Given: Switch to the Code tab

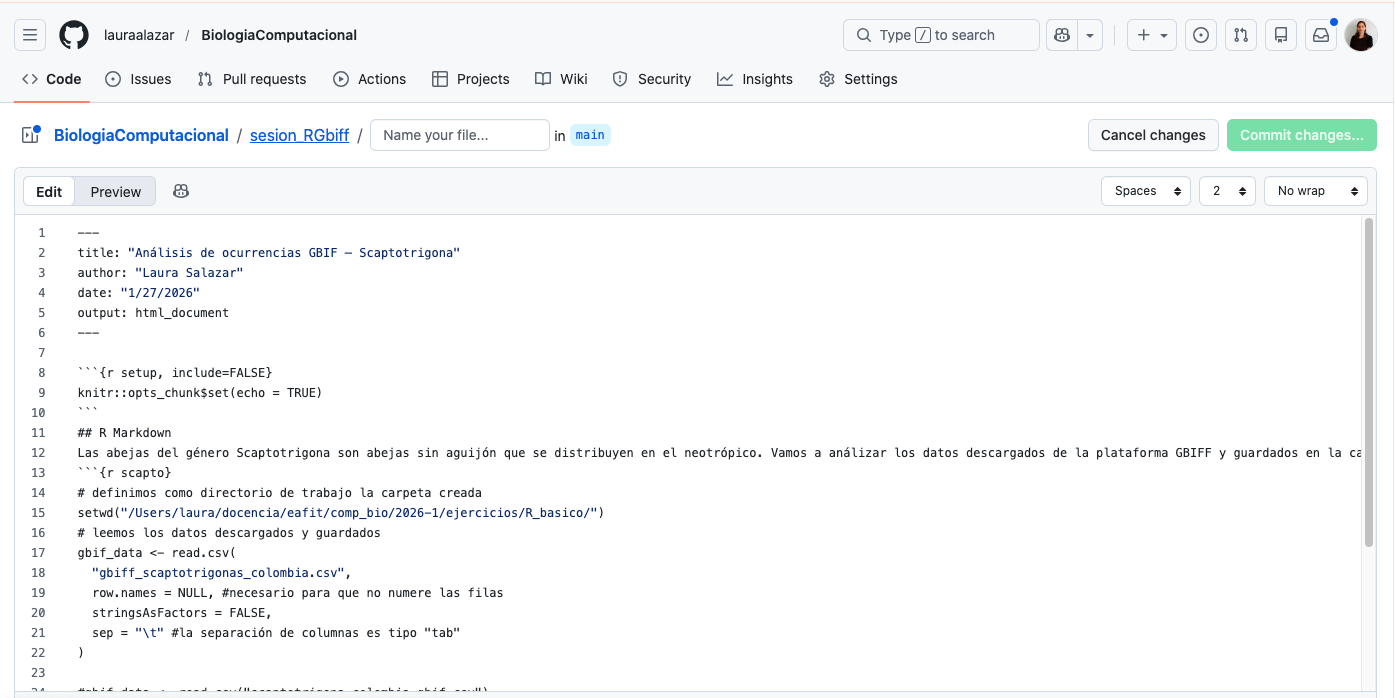Looking at the screenshot, I should [x=52, y=79].
